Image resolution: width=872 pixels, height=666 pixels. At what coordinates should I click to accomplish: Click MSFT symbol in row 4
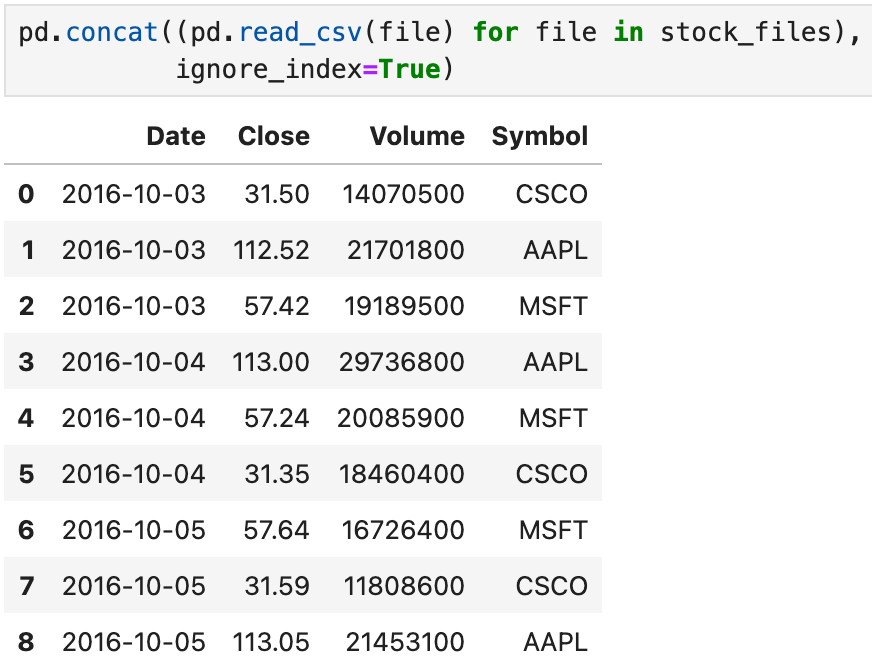(553, 418)
